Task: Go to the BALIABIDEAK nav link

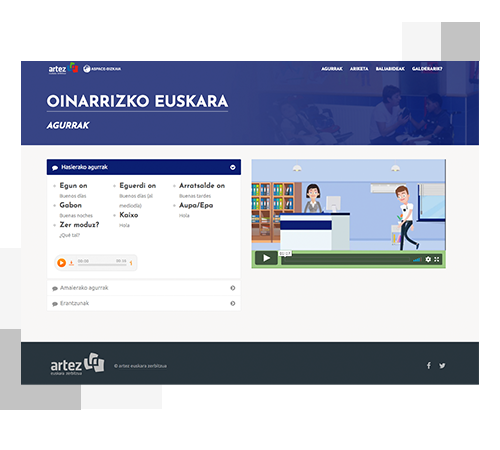Action: tap(390, 69)
